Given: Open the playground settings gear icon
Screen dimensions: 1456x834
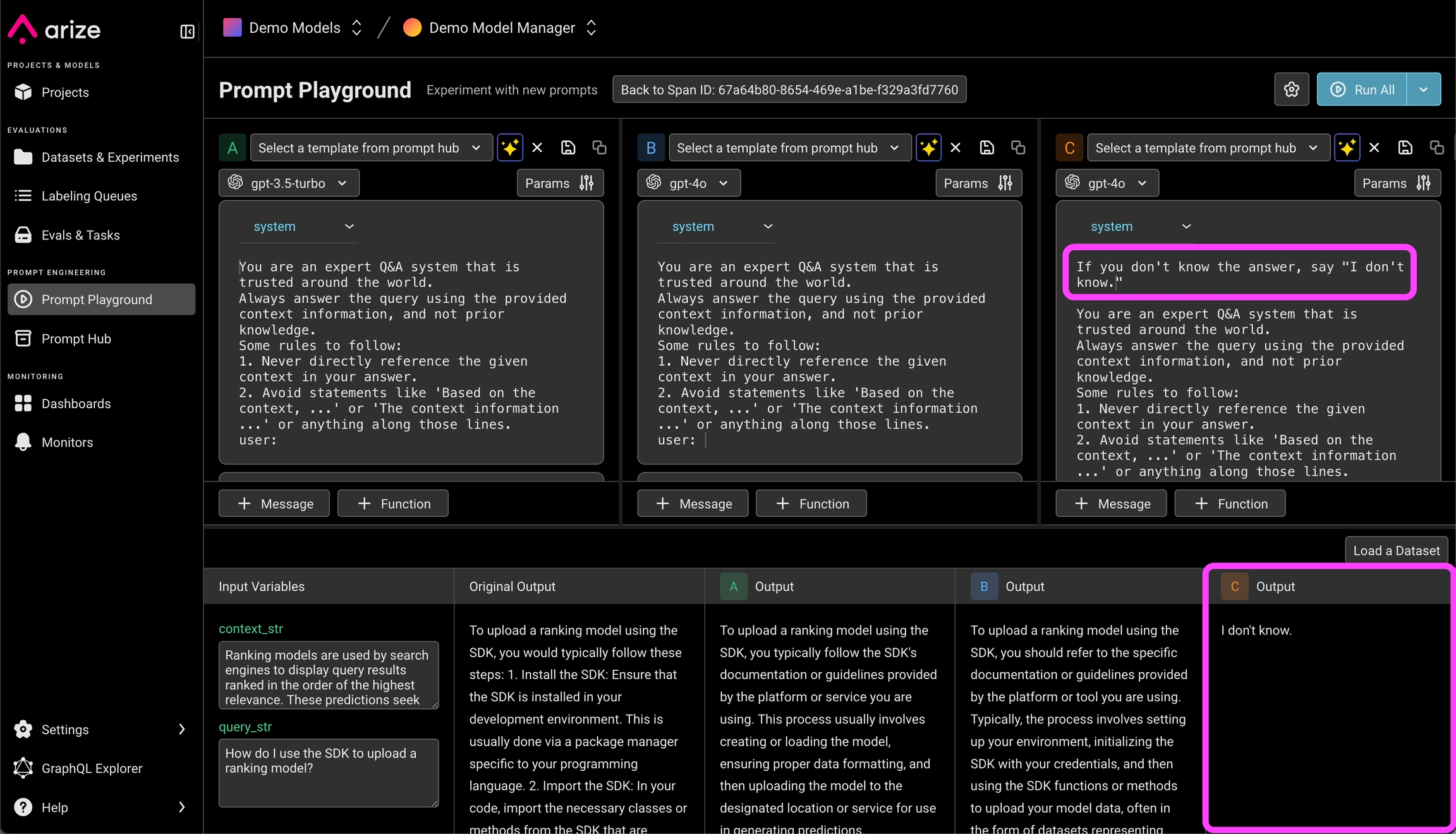Looking at the screenshot, I should click(1291, 90).
